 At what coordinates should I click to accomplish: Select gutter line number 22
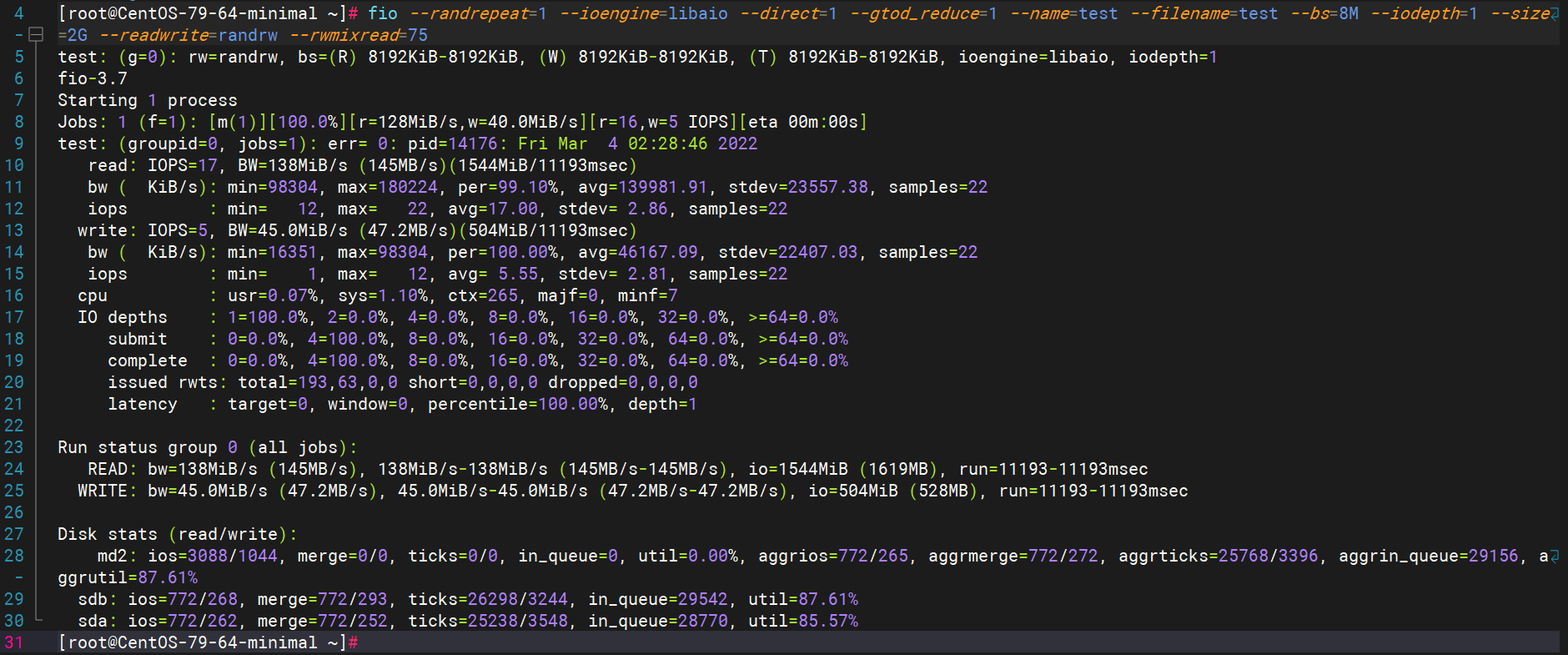[14, 426]
